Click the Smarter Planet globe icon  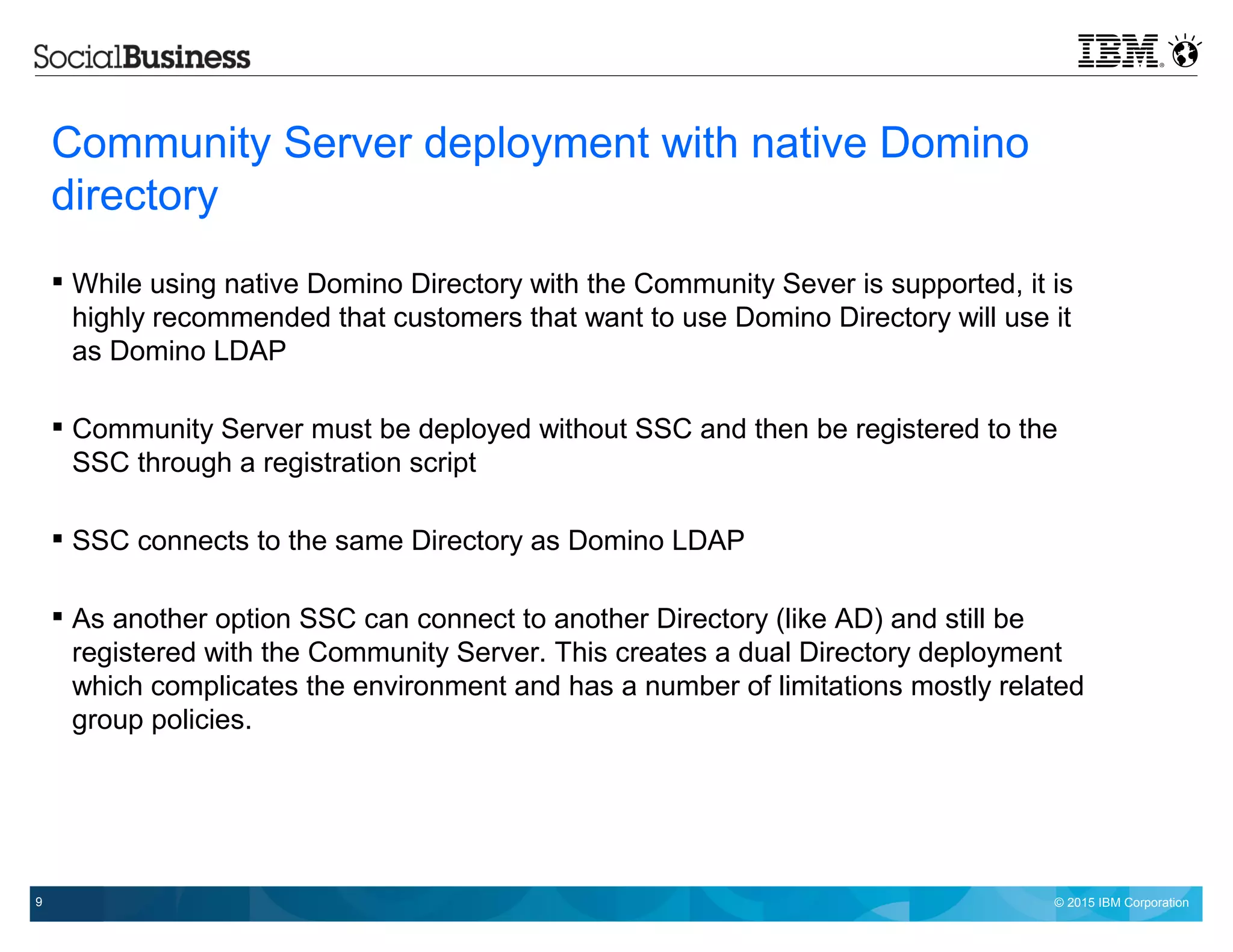point(1185,51)
